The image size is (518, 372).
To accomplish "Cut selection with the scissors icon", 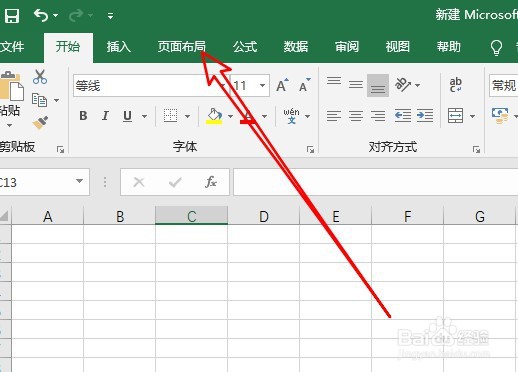I will [40, 77].
